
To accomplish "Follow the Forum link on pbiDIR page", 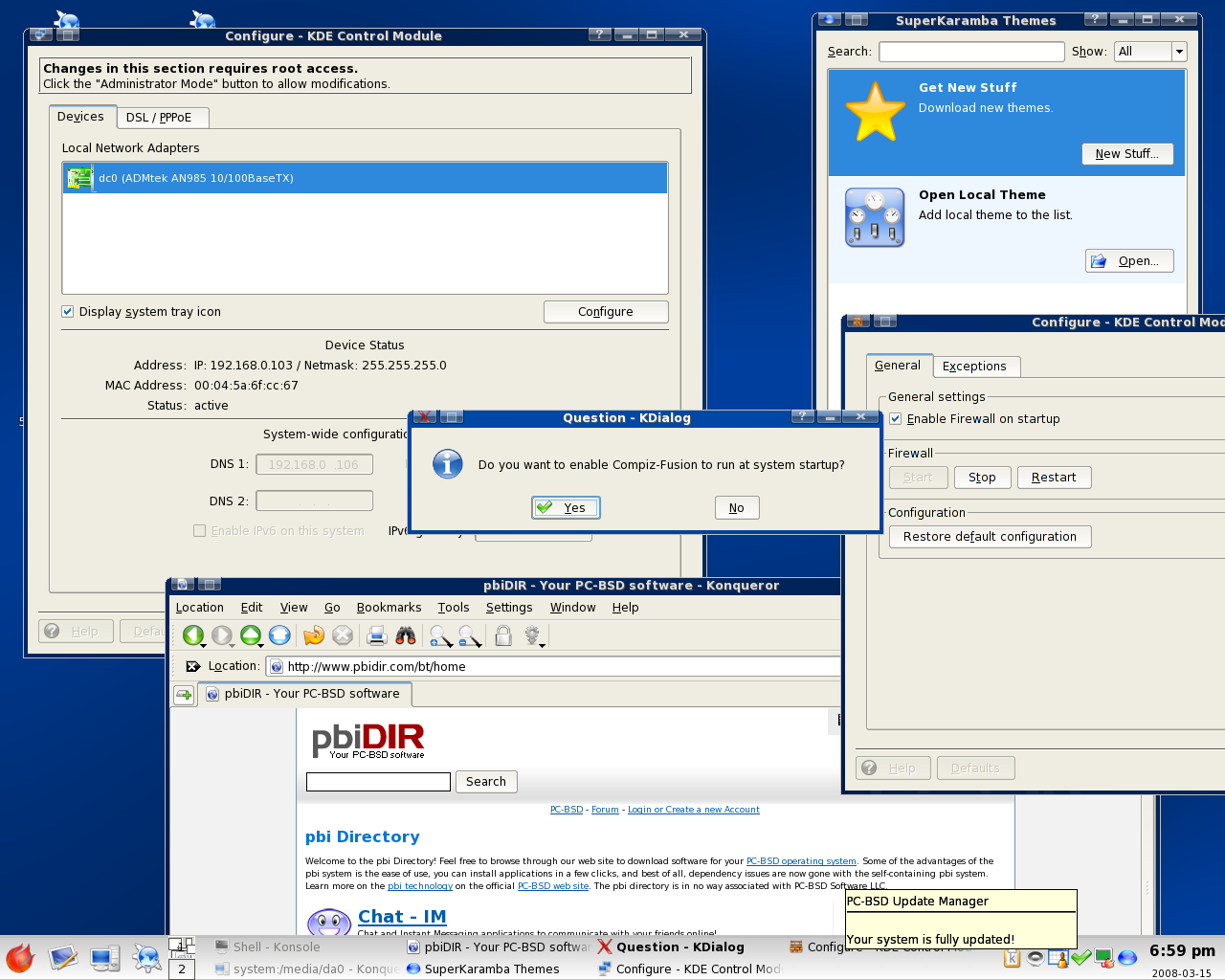I will click(x=605, y=810).
